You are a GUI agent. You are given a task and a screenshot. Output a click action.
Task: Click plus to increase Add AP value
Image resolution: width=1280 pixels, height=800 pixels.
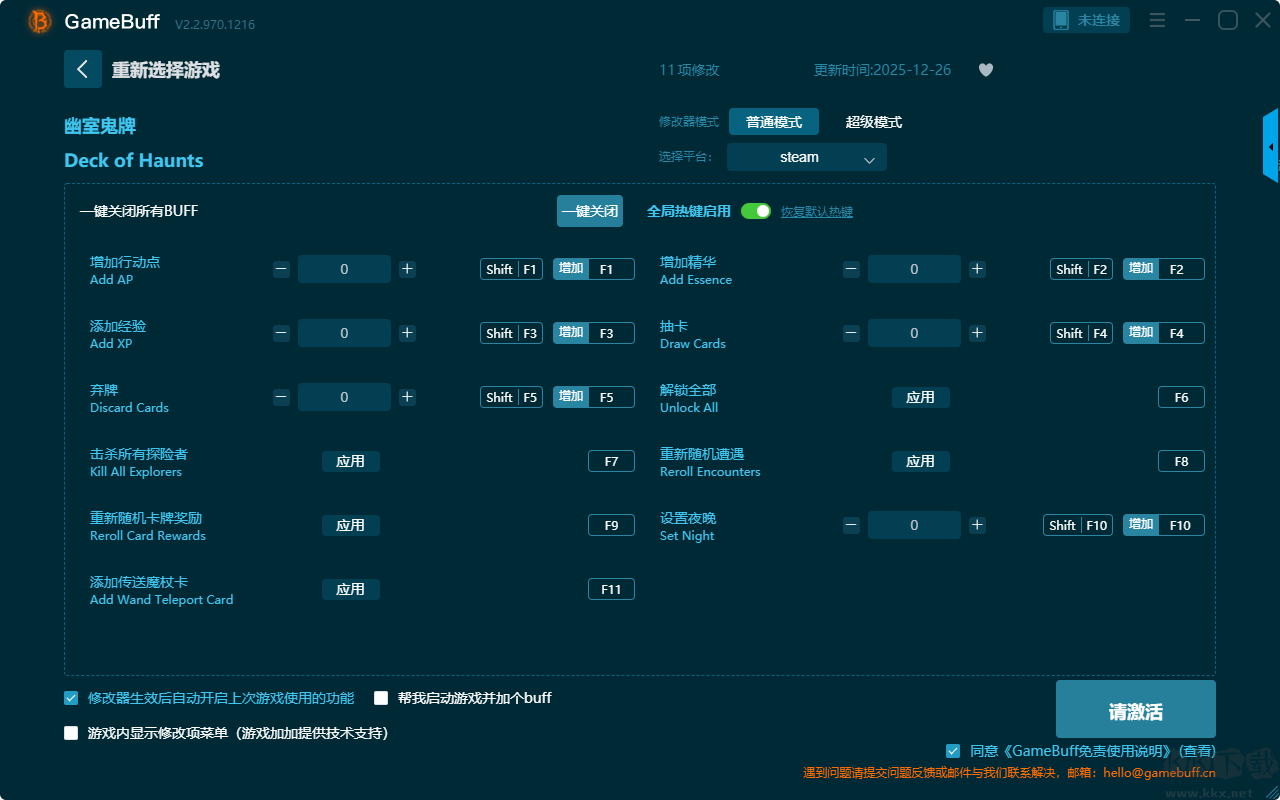point(407,269)
